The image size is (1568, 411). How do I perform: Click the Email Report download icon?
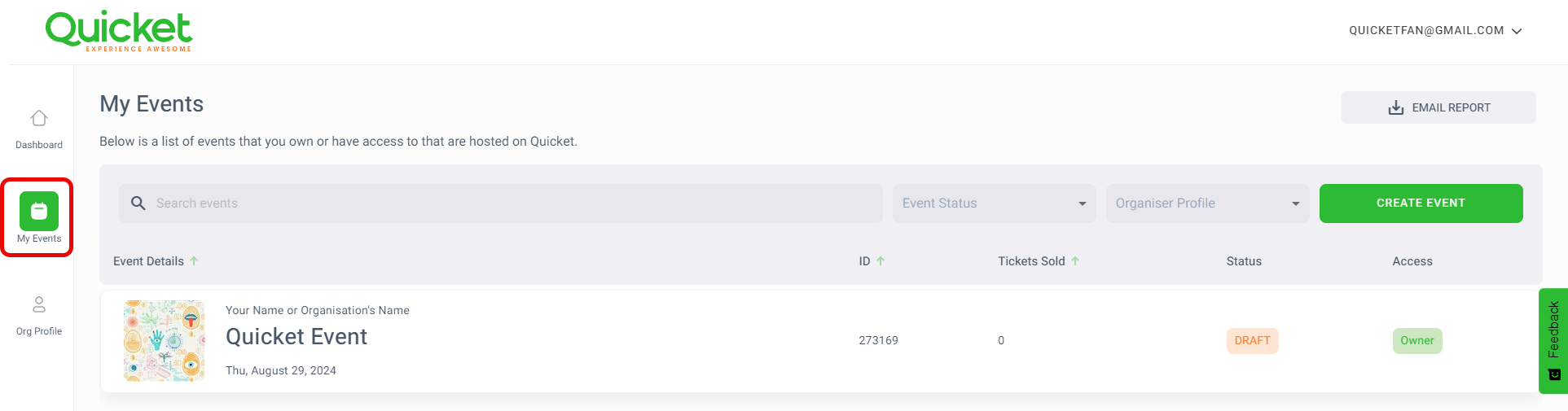click(1395, 107)
